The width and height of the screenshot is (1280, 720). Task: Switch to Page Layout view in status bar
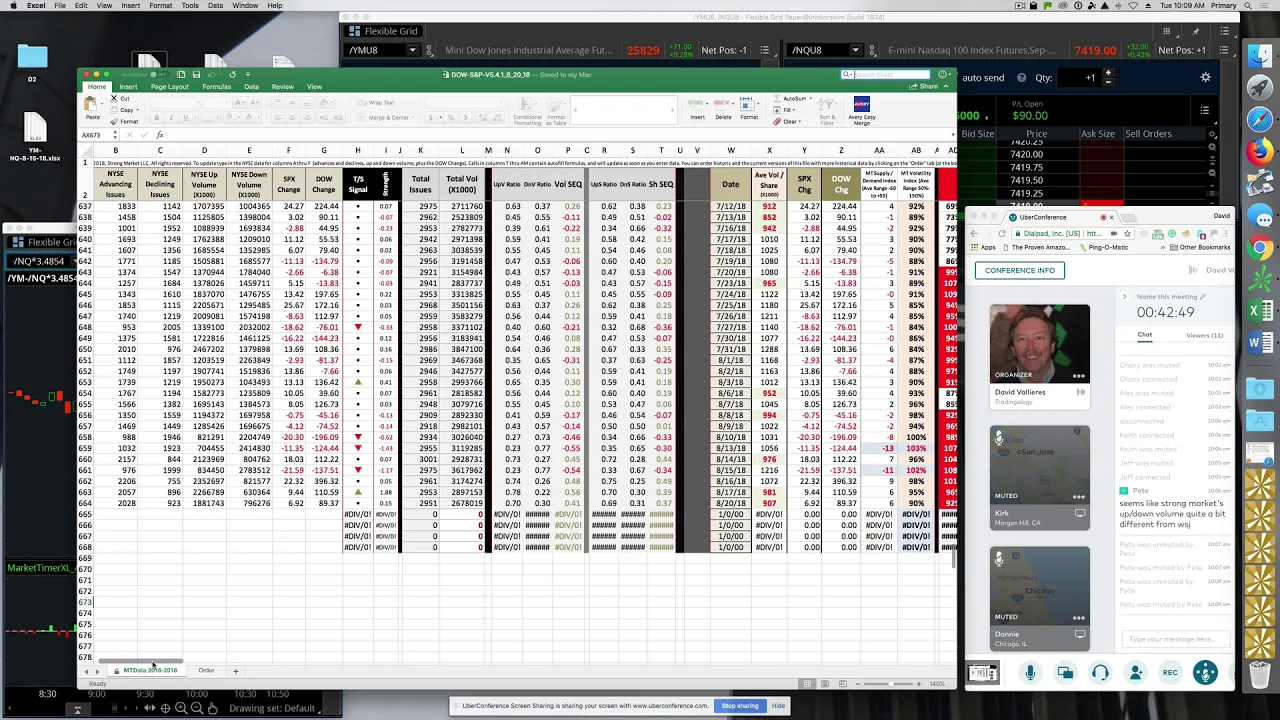pyautogui.click(x=823, y=683)
